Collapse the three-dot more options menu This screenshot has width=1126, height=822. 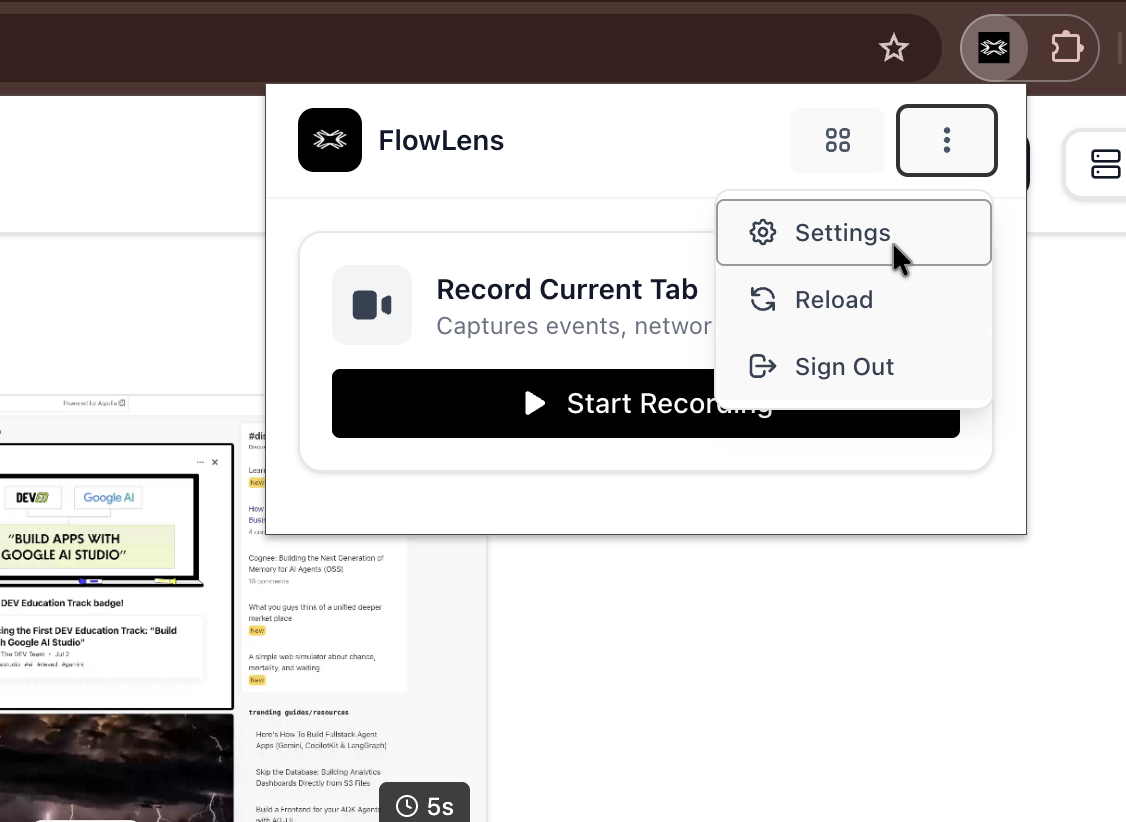pos(946,140)
